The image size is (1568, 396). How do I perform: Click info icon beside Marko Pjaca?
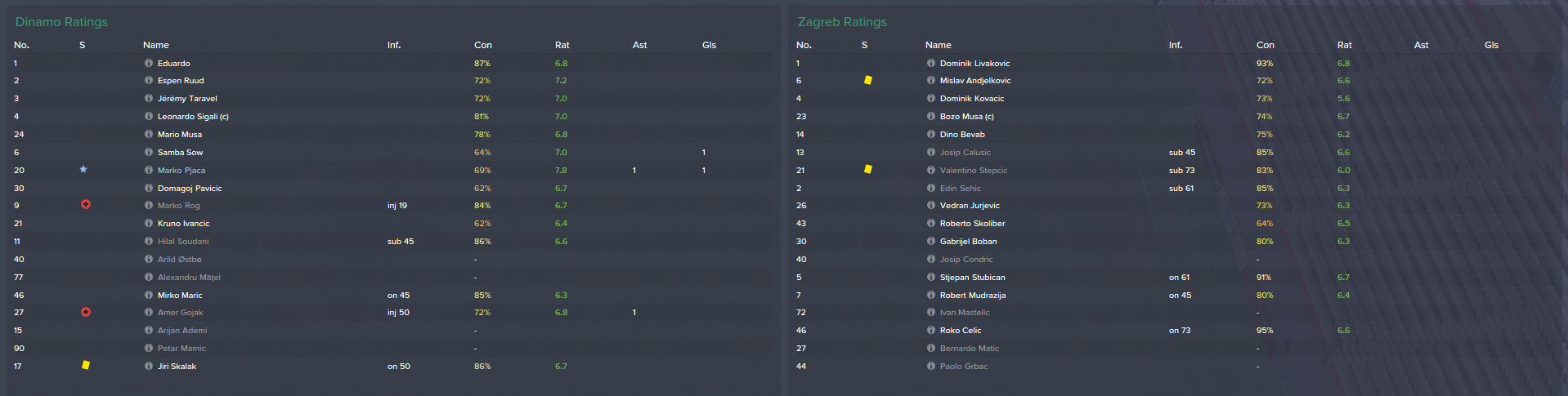[149, 170]
